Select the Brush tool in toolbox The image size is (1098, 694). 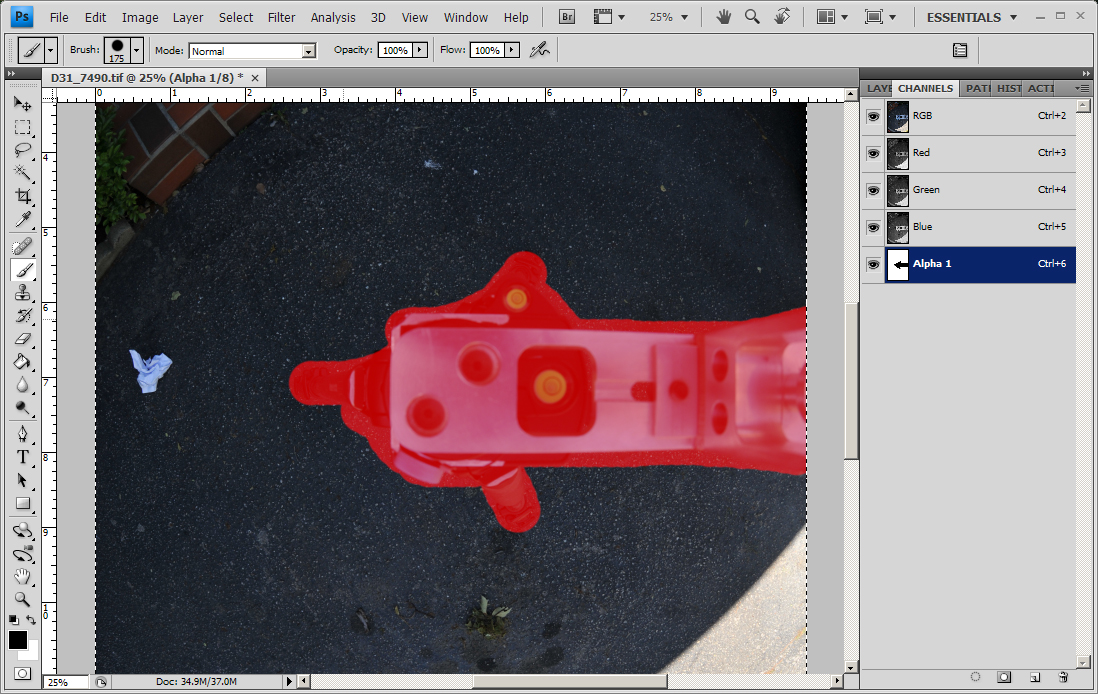click(22, 270)
